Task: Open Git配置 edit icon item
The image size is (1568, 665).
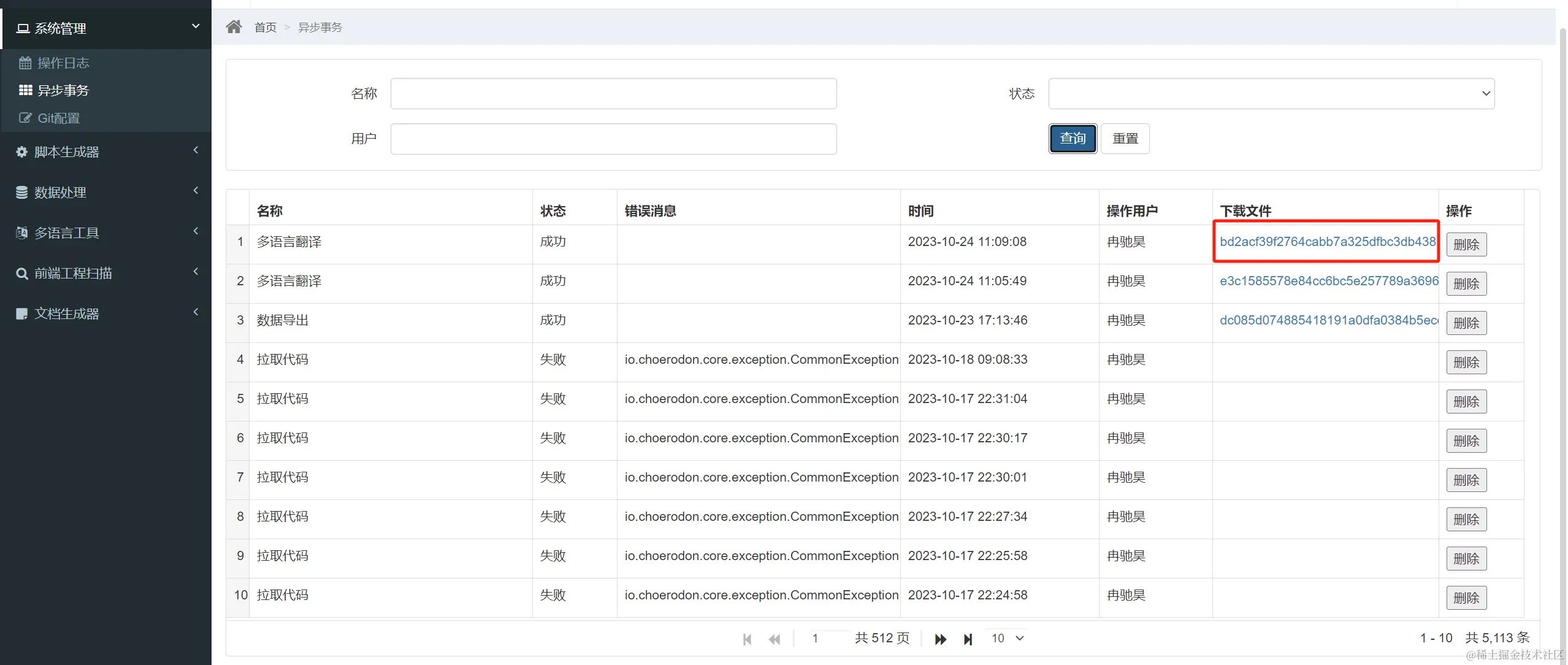Action: [25, 118]
